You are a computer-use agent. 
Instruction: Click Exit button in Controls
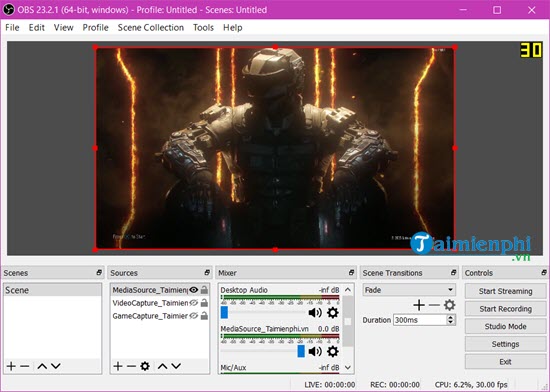click(505, 361)
